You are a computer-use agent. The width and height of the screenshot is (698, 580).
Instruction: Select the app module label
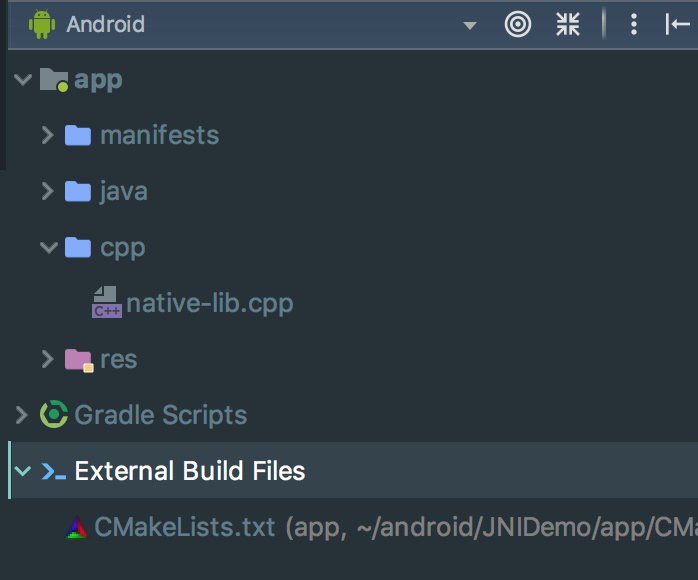(98, 81)
